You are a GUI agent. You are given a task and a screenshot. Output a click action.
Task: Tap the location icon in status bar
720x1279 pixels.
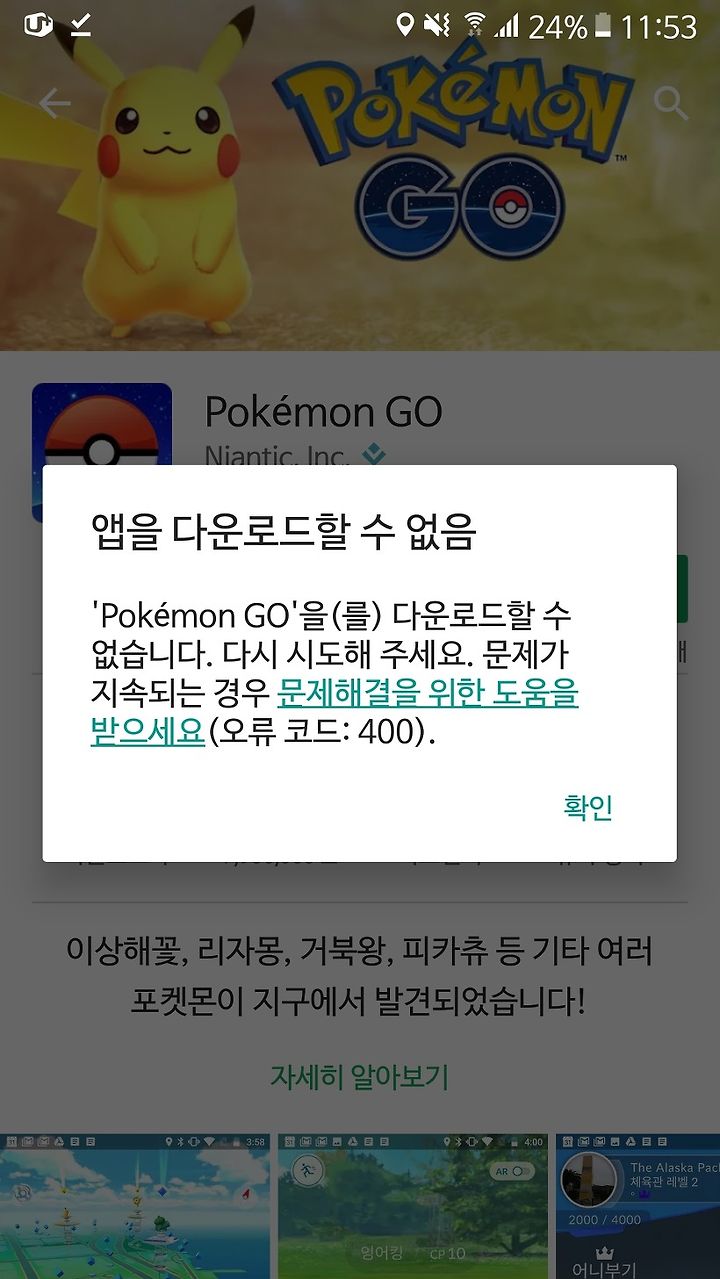pyautogui.click(x=404, y=25)
